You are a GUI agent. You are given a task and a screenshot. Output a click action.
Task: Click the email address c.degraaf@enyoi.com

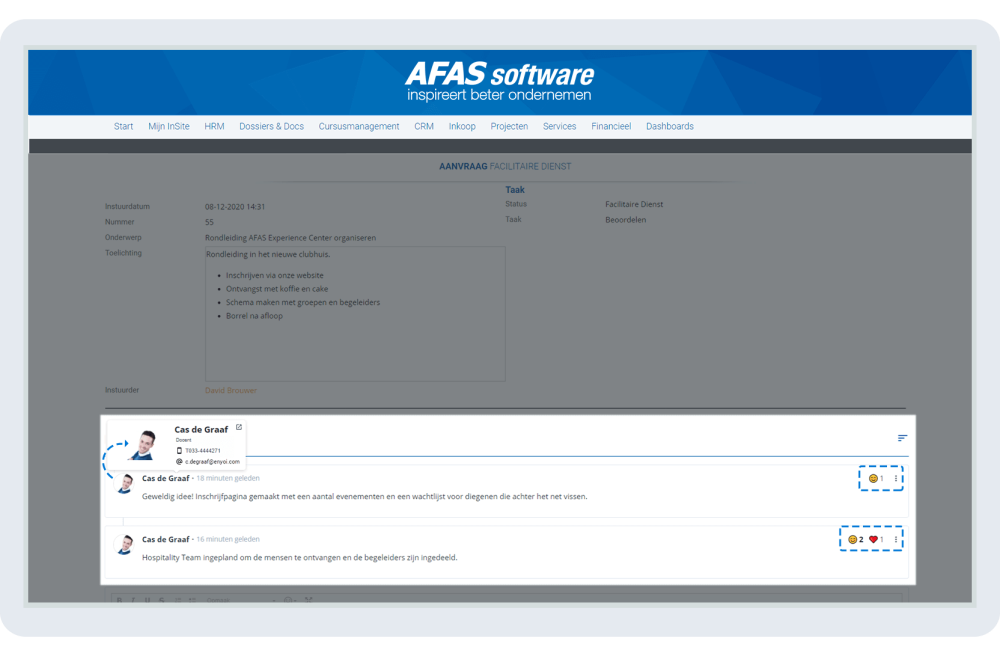(212, 462)
